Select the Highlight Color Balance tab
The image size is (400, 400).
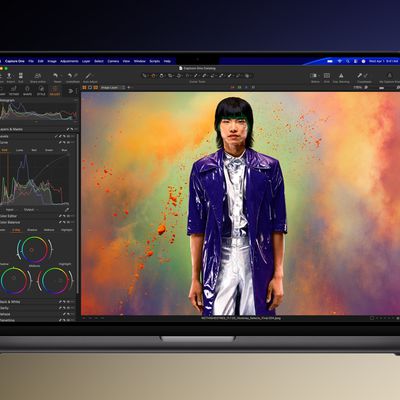point(66,230)
